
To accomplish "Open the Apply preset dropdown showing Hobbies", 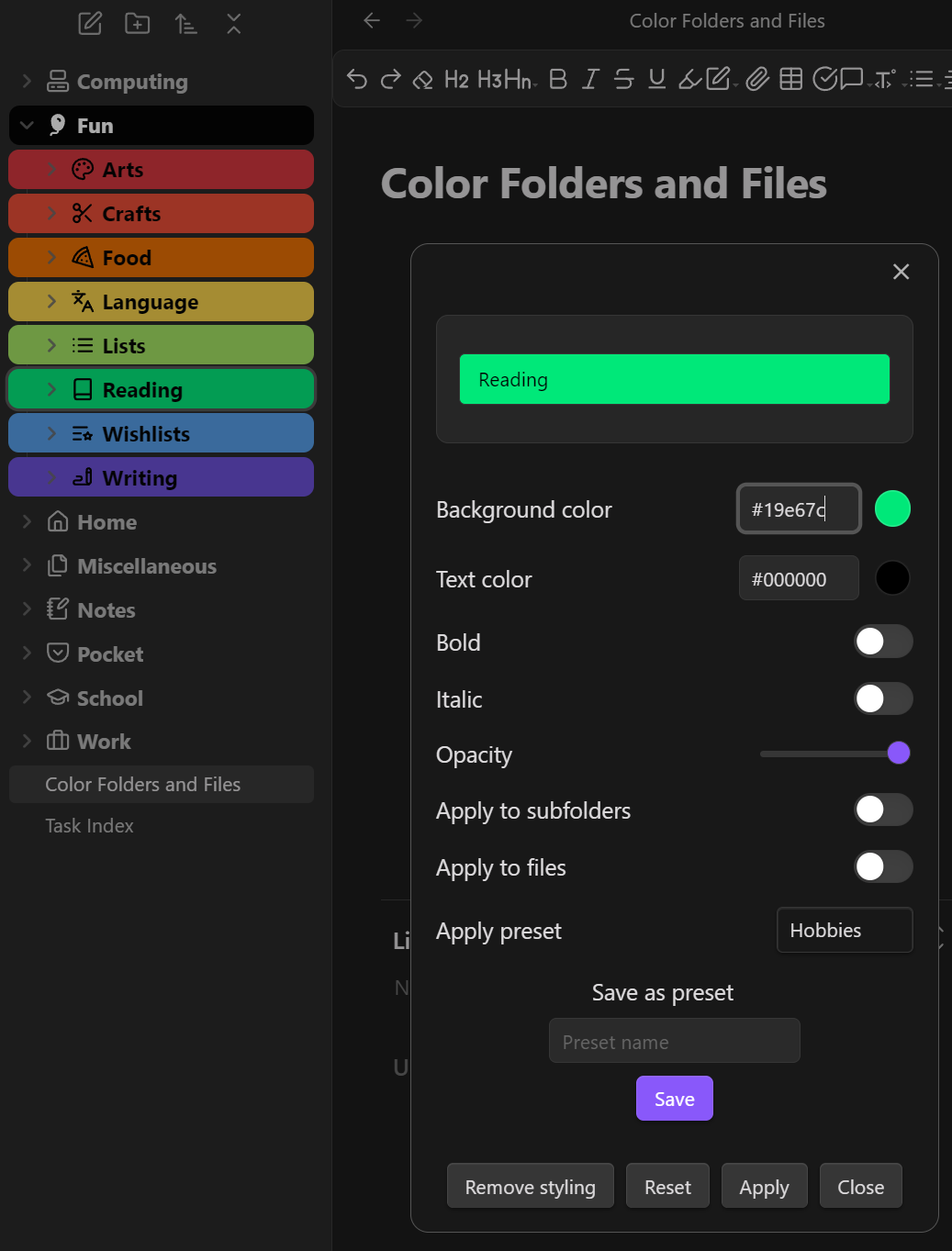I will (x=845, y=931).
